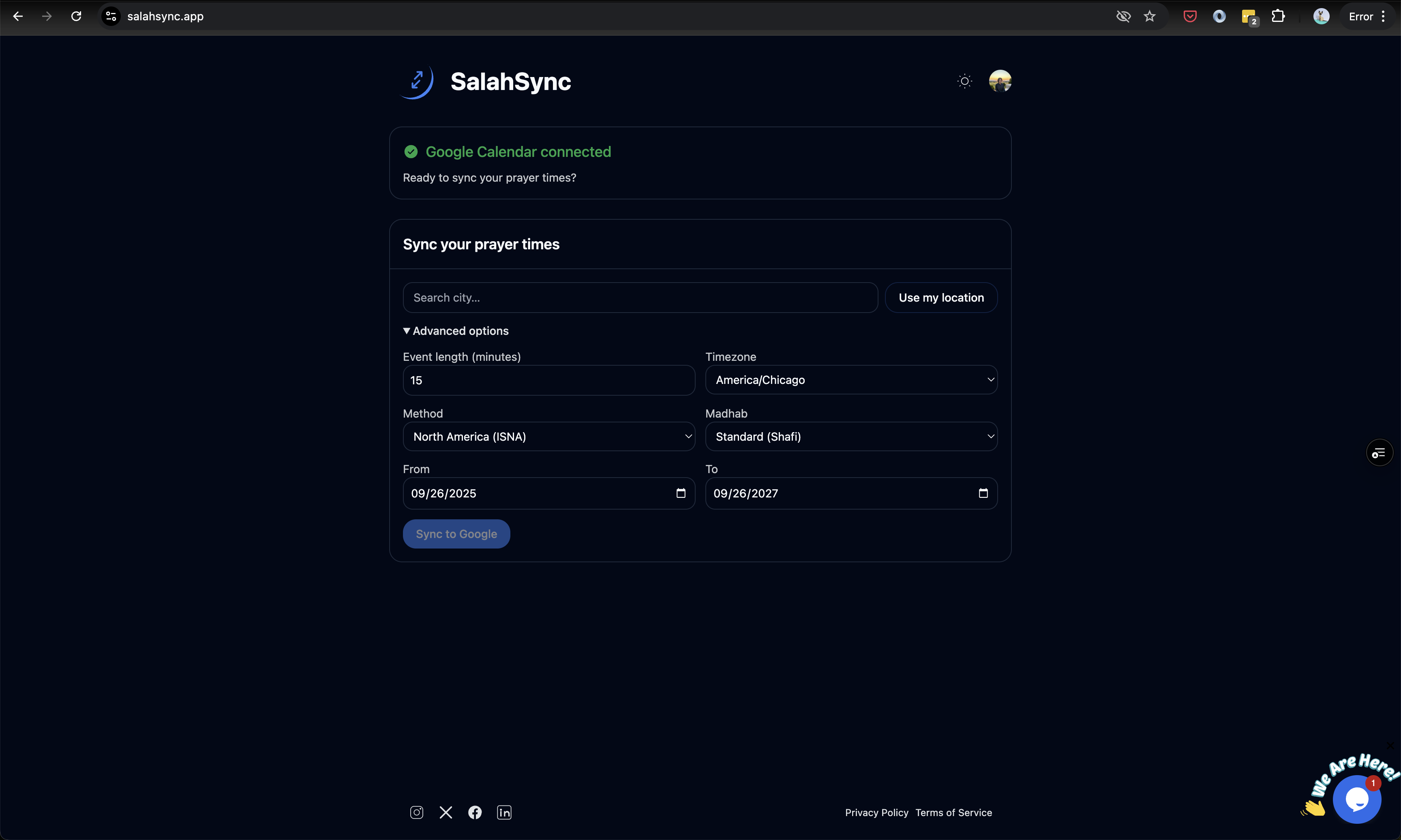This screenshot has height=840, width=1401.
Task: Open the Instagram footer link
Action: (x=416, y=812)
